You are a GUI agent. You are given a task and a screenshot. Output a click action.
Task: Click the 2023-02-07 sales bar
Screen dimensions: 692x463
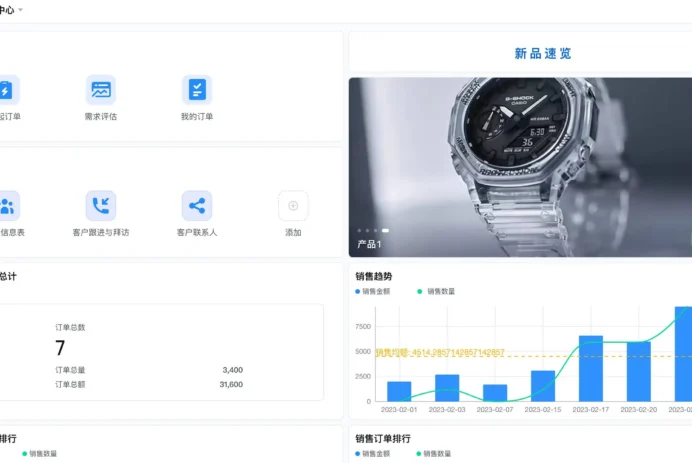point(495,393)
